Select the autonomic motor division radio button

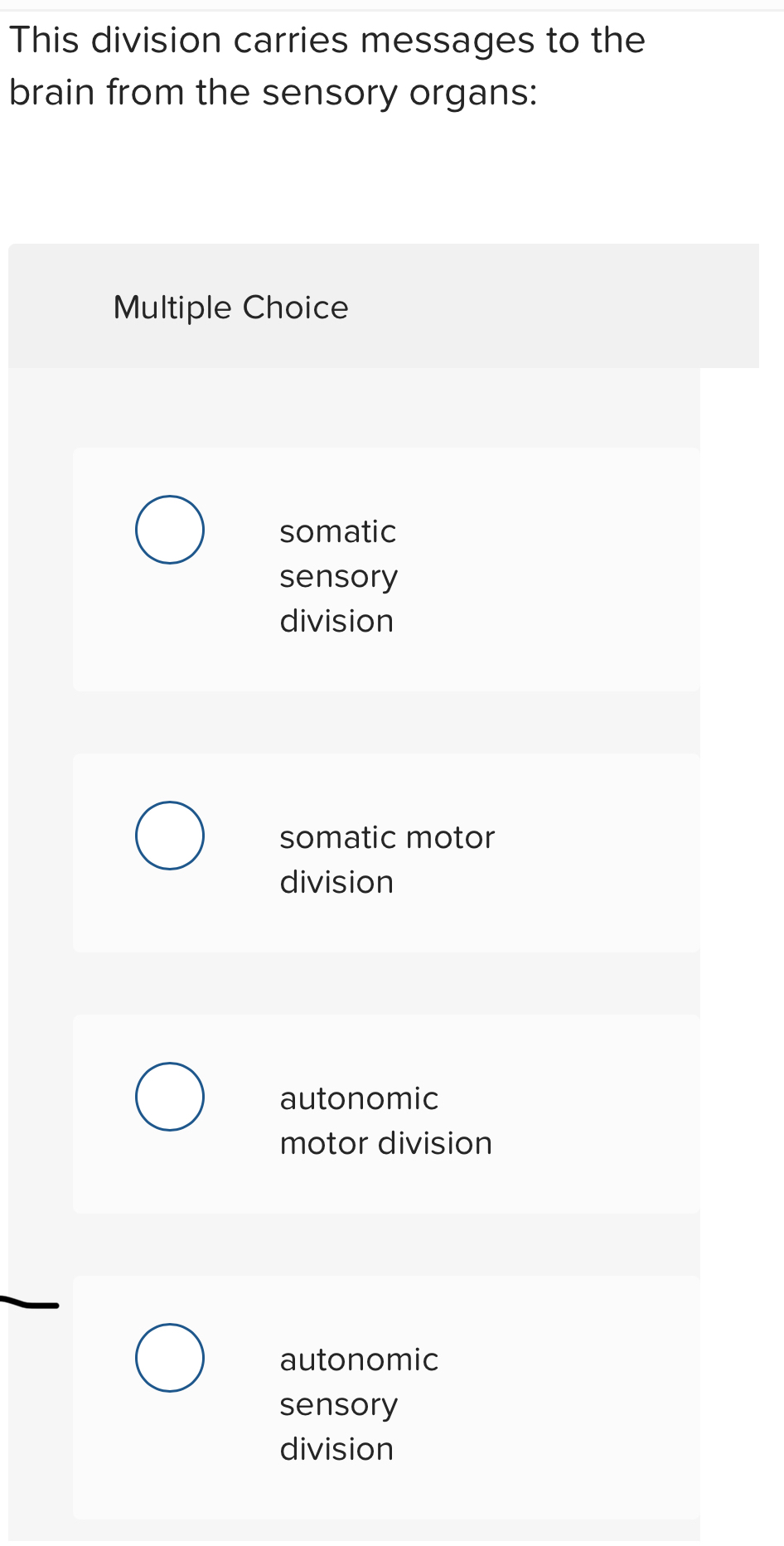(169, 1096)
